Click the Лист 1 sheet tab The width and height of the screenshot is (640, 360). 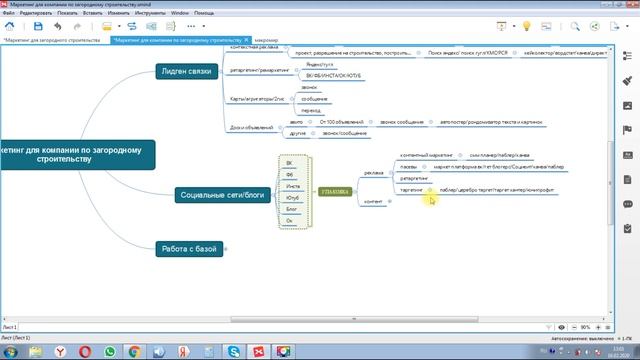[9, 327]
